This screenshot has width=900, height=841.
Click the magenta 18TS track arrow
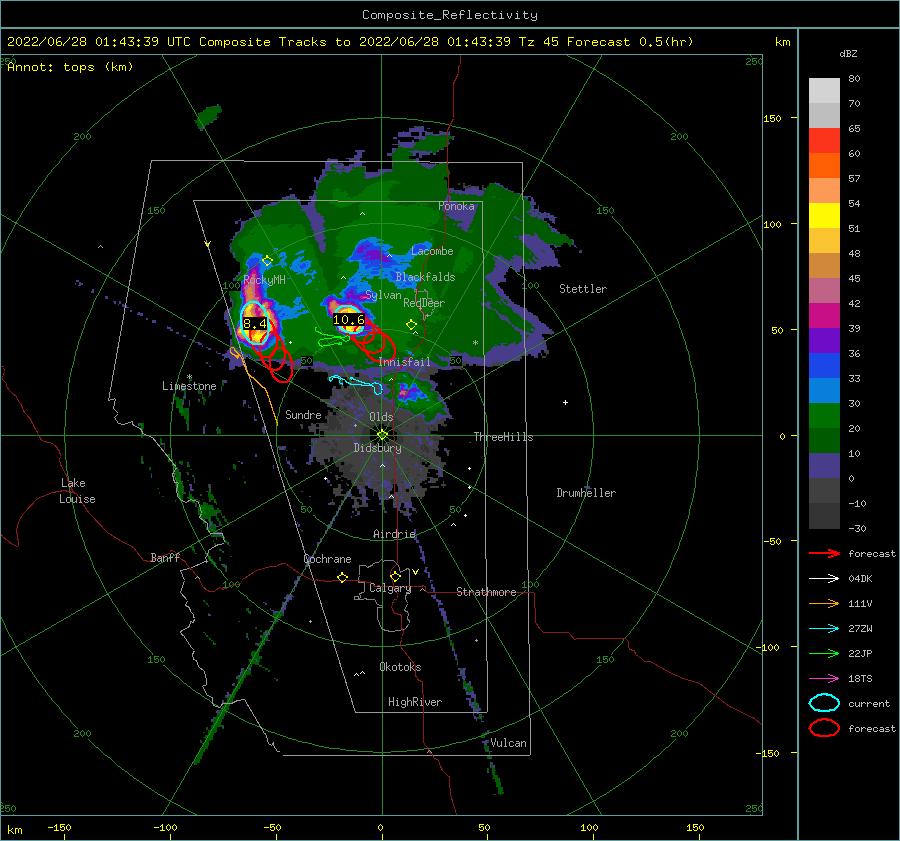pos(824,679)
